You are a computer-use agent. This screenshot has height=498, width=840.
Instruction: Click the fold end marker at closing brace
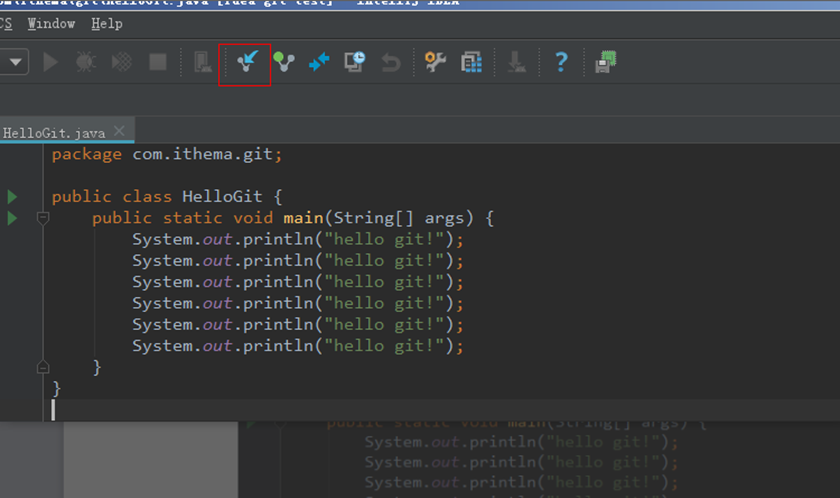tap(43, 367)
